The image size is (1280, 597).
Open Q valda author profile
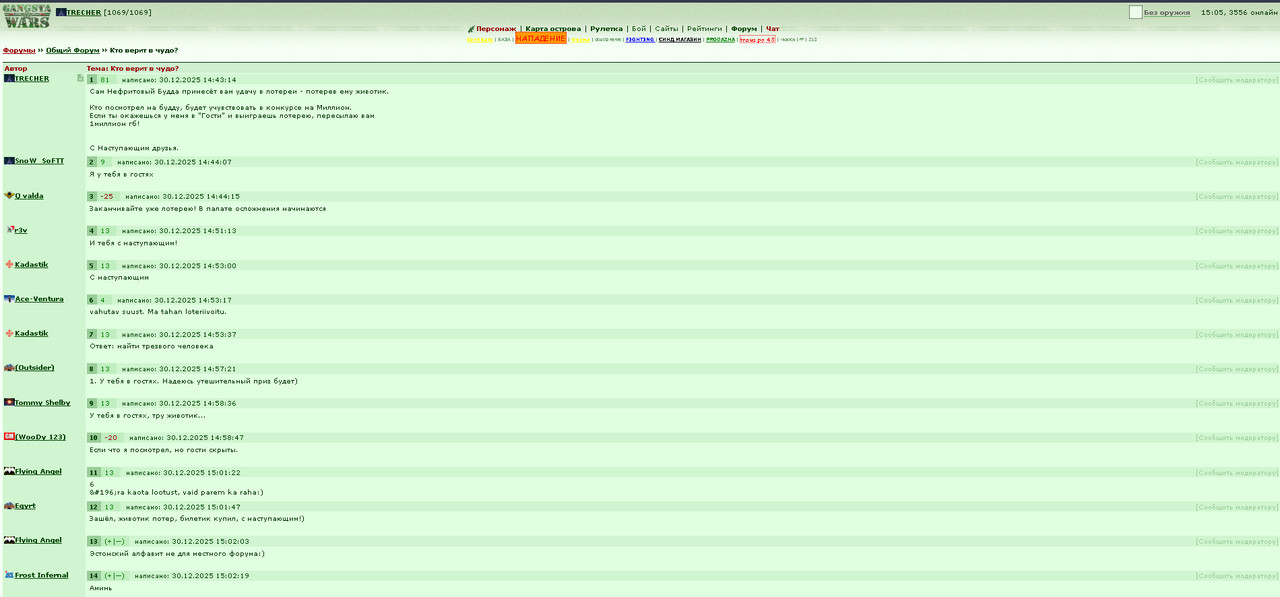tap(29, 196)
